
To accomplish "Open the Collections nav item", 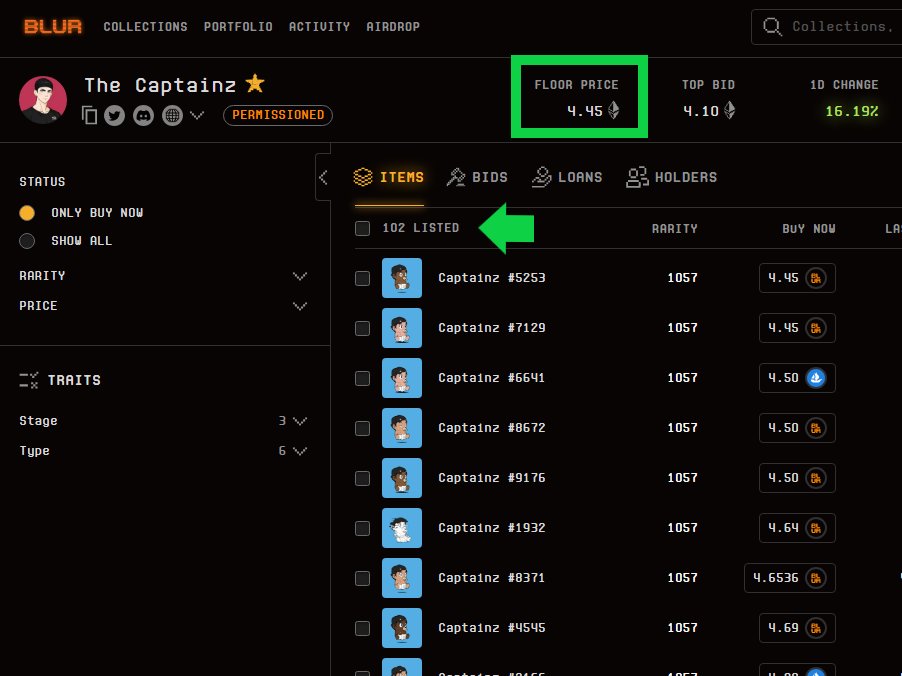I will [x=146, y=26].
